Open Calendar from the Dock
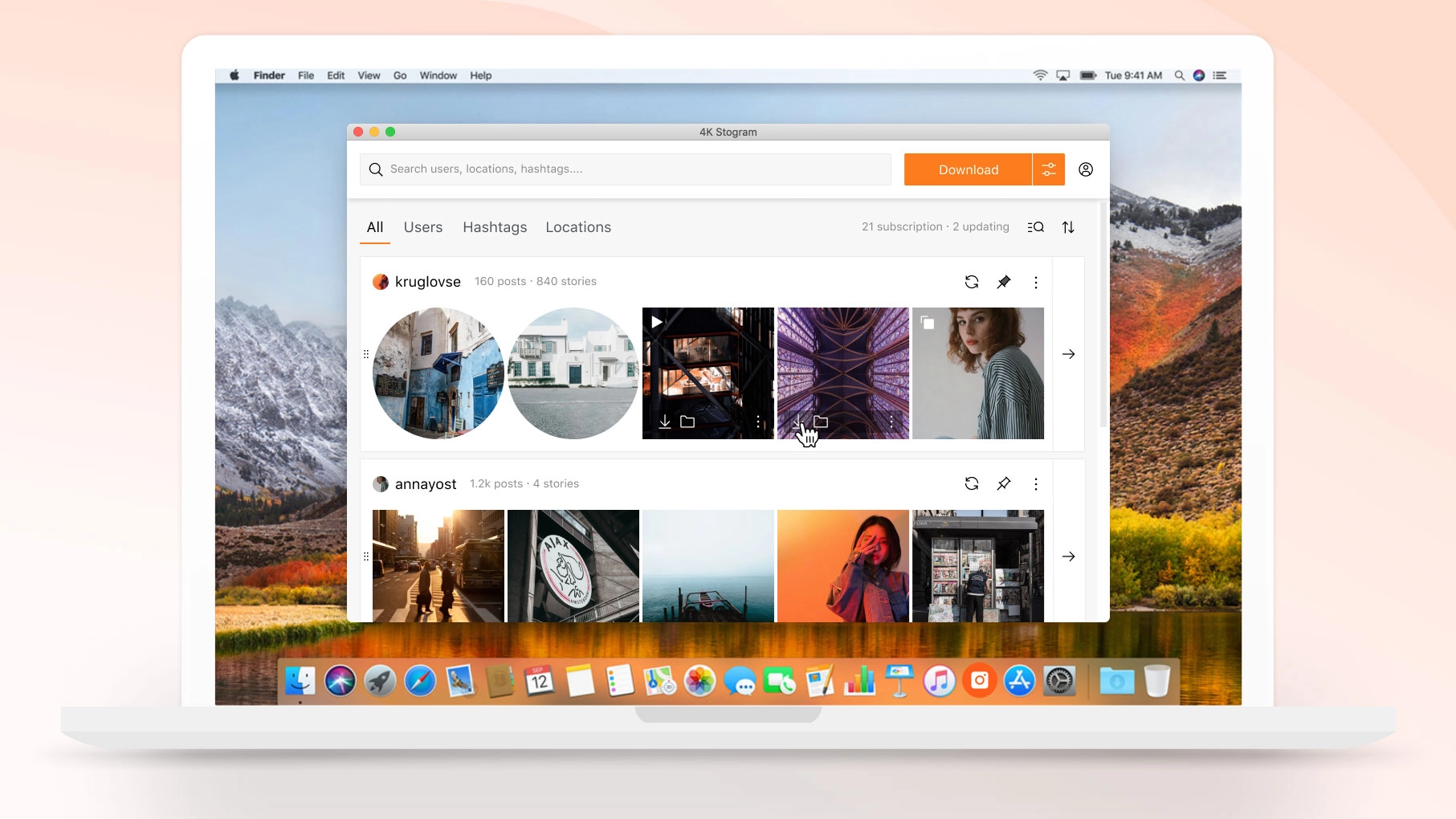Image resolution: width=1456 pixels, height=819 pixels. [540, 681]
